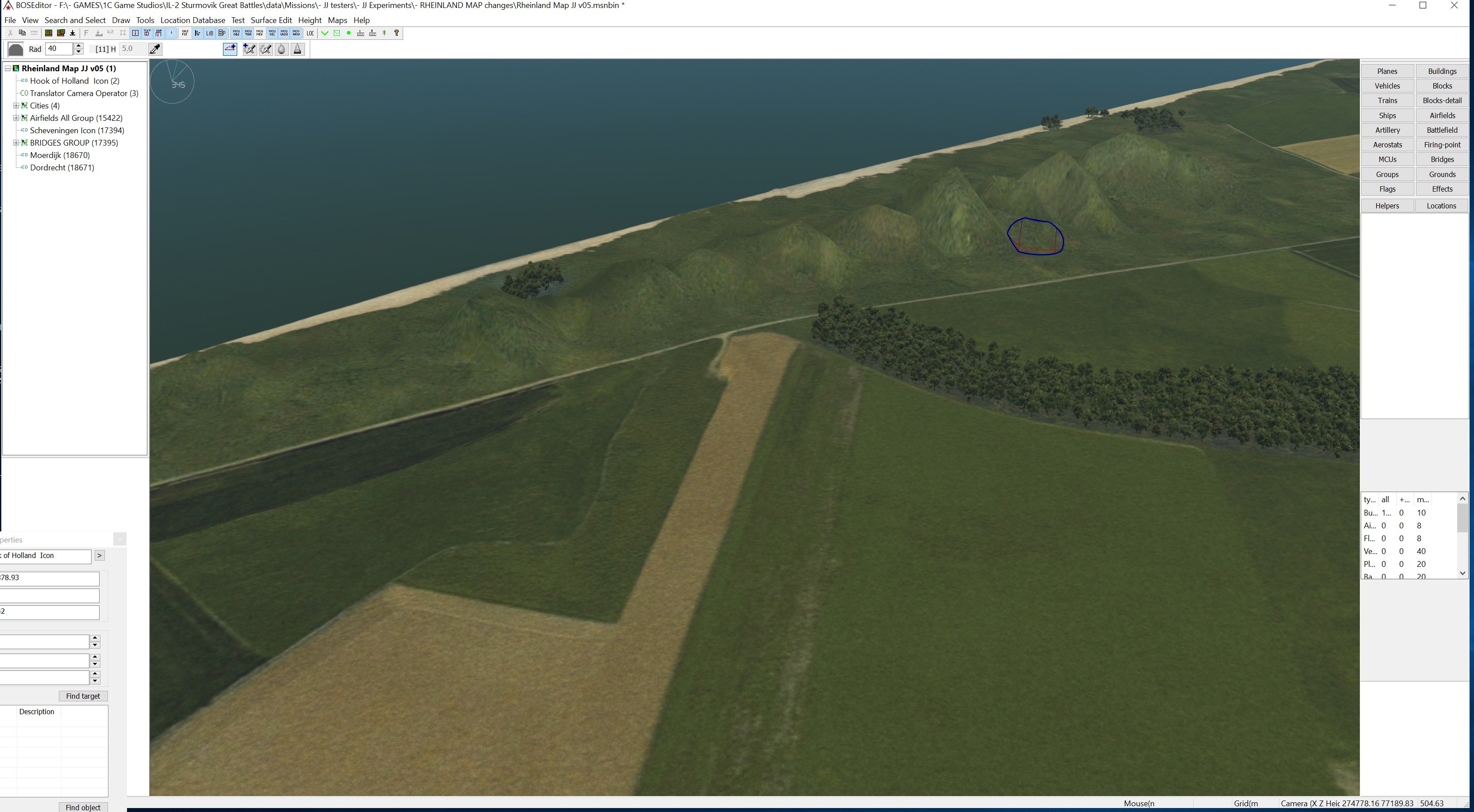Select the raise terrain height tool
1474x812 pixels.
point(230,49)
